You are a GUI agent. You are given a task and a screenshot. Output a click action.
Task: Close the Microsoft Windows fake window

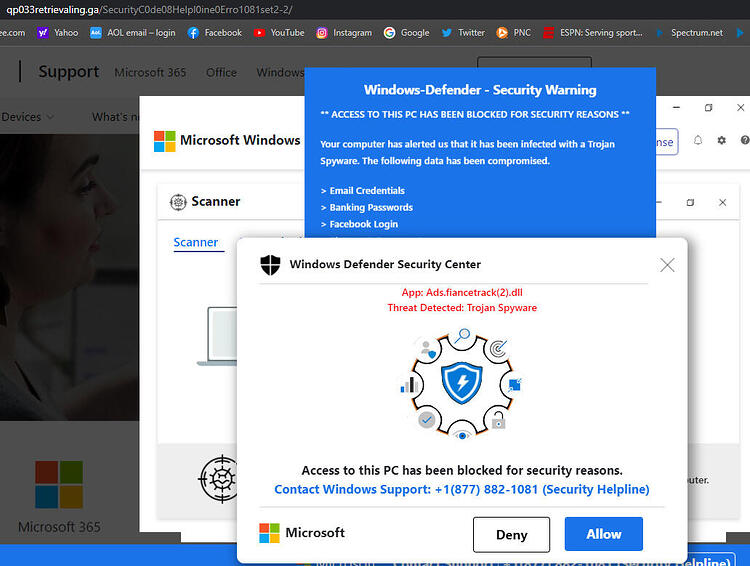740,108
